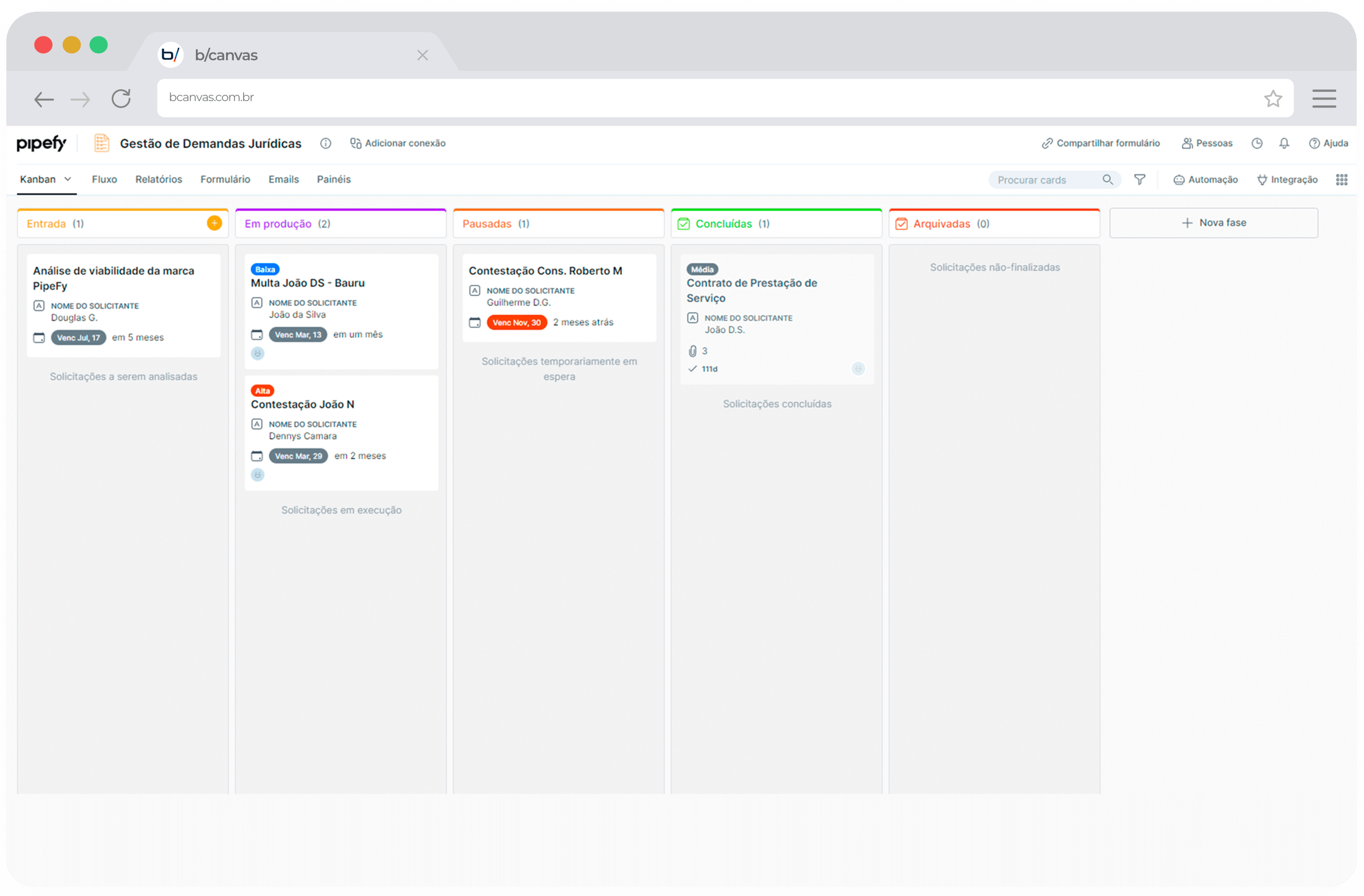This screenshot has height=896, width=1364.
Task: Click calendar icon on Douglas G. card
Action: click(39, 337)
